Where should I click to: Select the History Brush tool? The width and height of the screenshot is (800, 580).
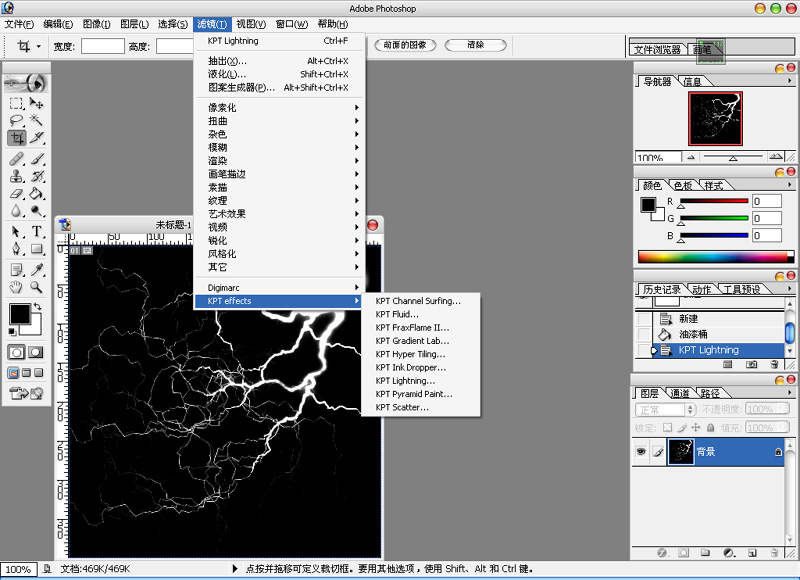point(36,176)
